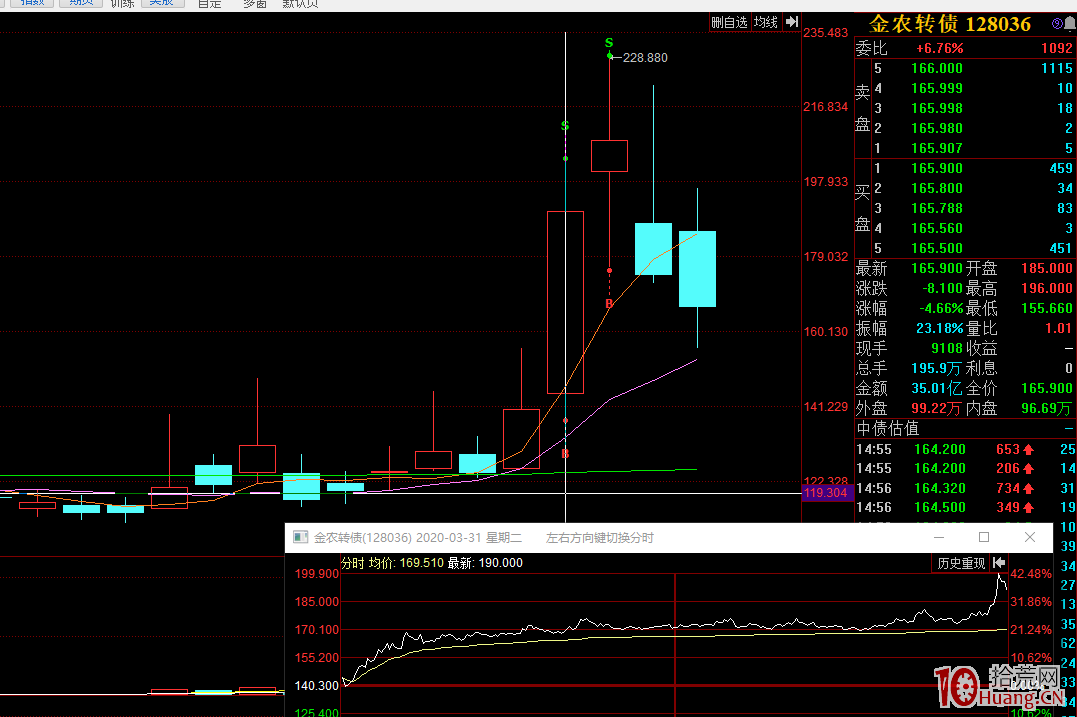Click the 外盘 value 99.22万

click(x=936, y=408)
